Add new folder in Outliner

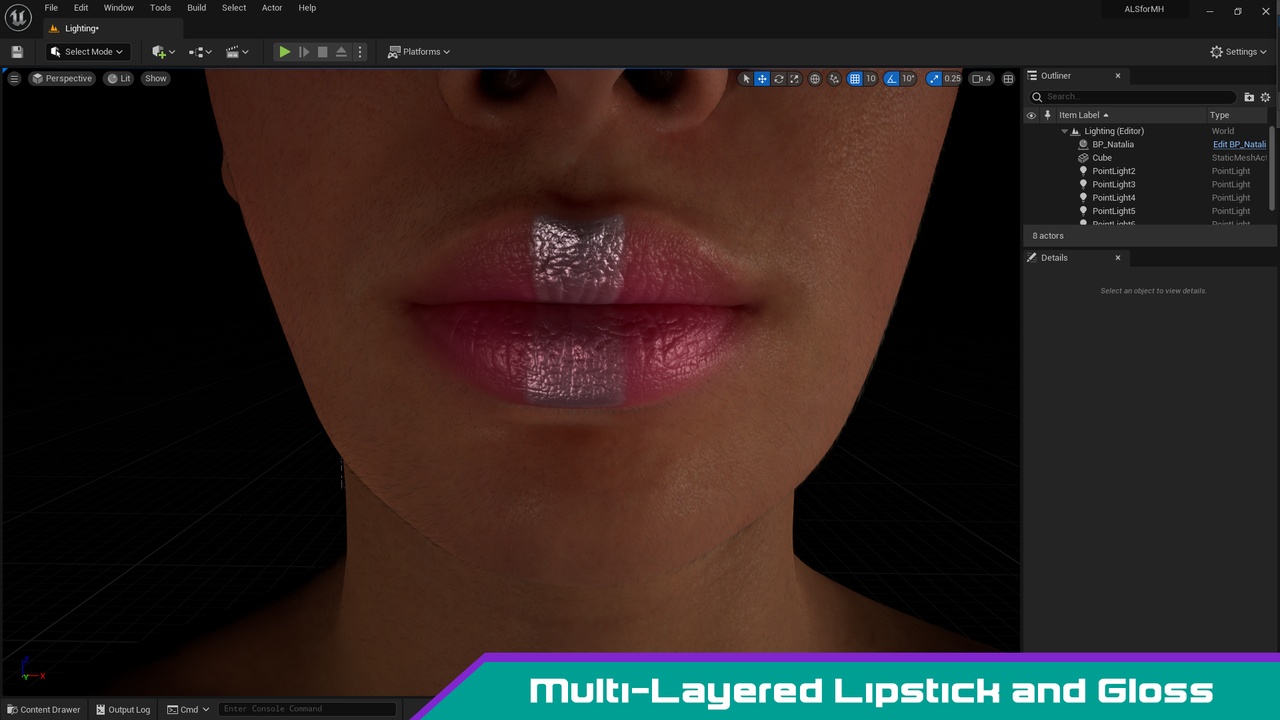(x=1249, y=97)
